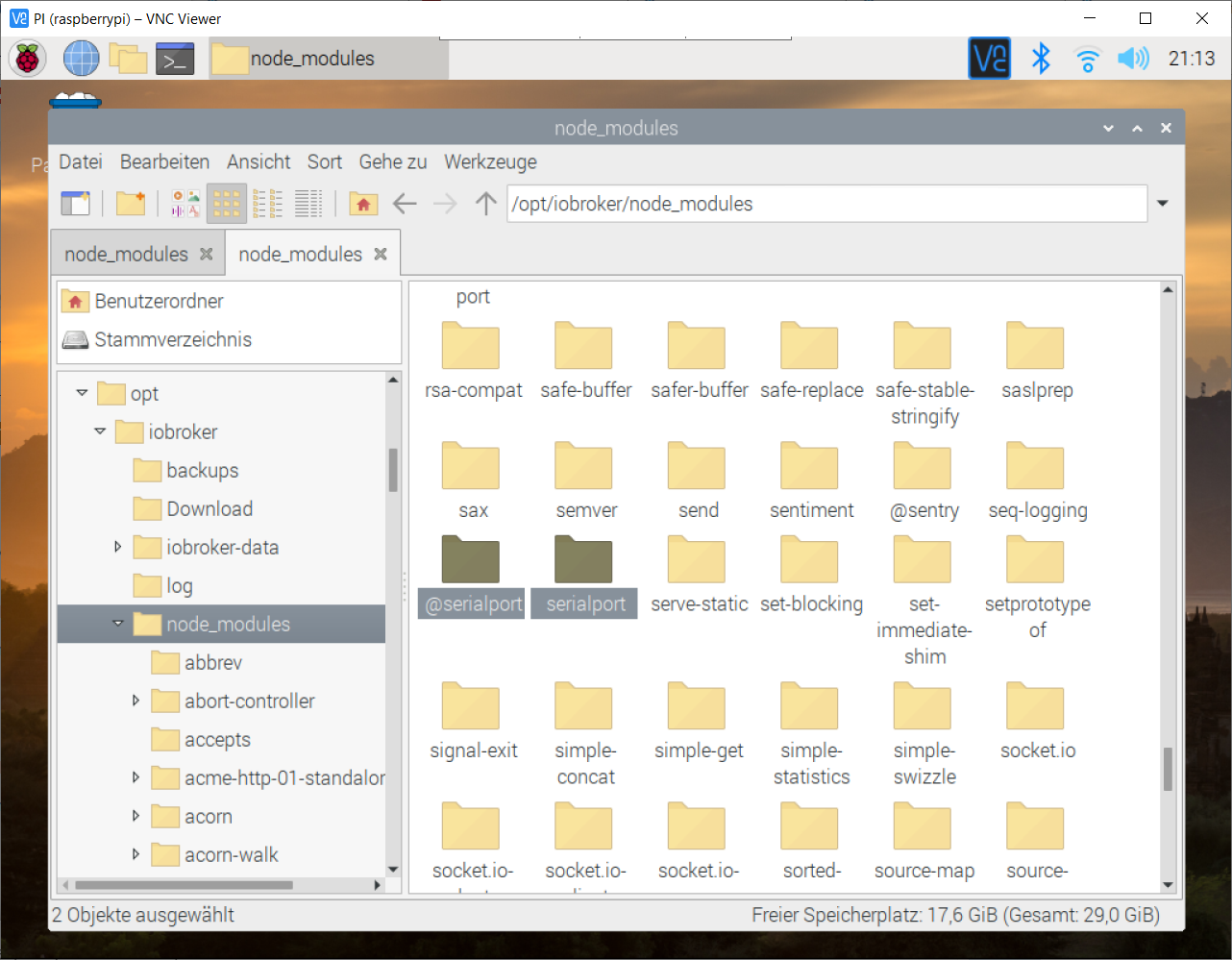Go up to the parent directory

tap(485, 203)
